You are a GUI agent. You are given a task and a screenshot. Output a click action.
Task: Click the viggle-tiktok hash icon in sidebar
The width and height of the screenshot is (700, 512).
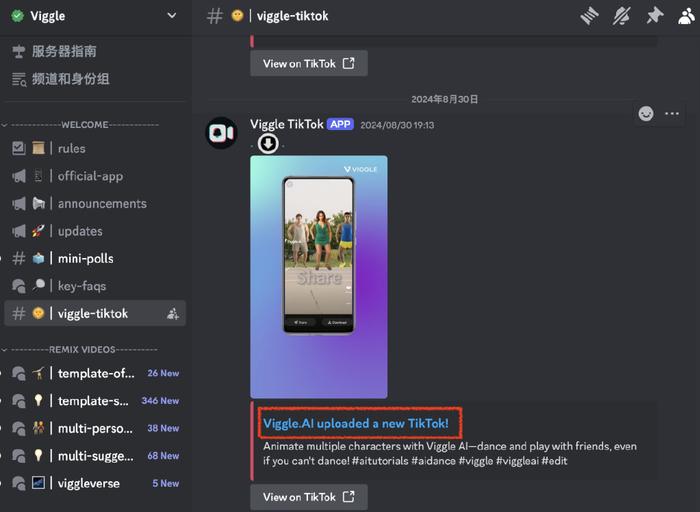click(x=19, y=313)
